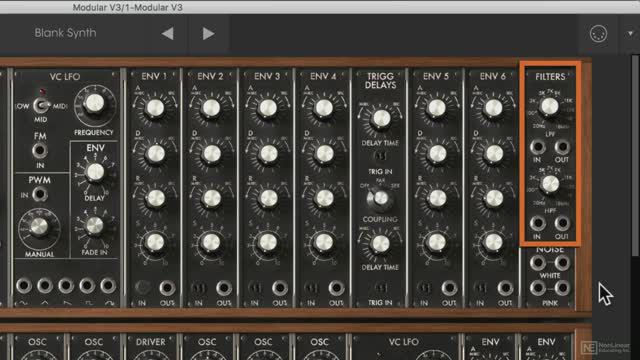
Task: Click the PWM input jack
Action: click(40, 194)
